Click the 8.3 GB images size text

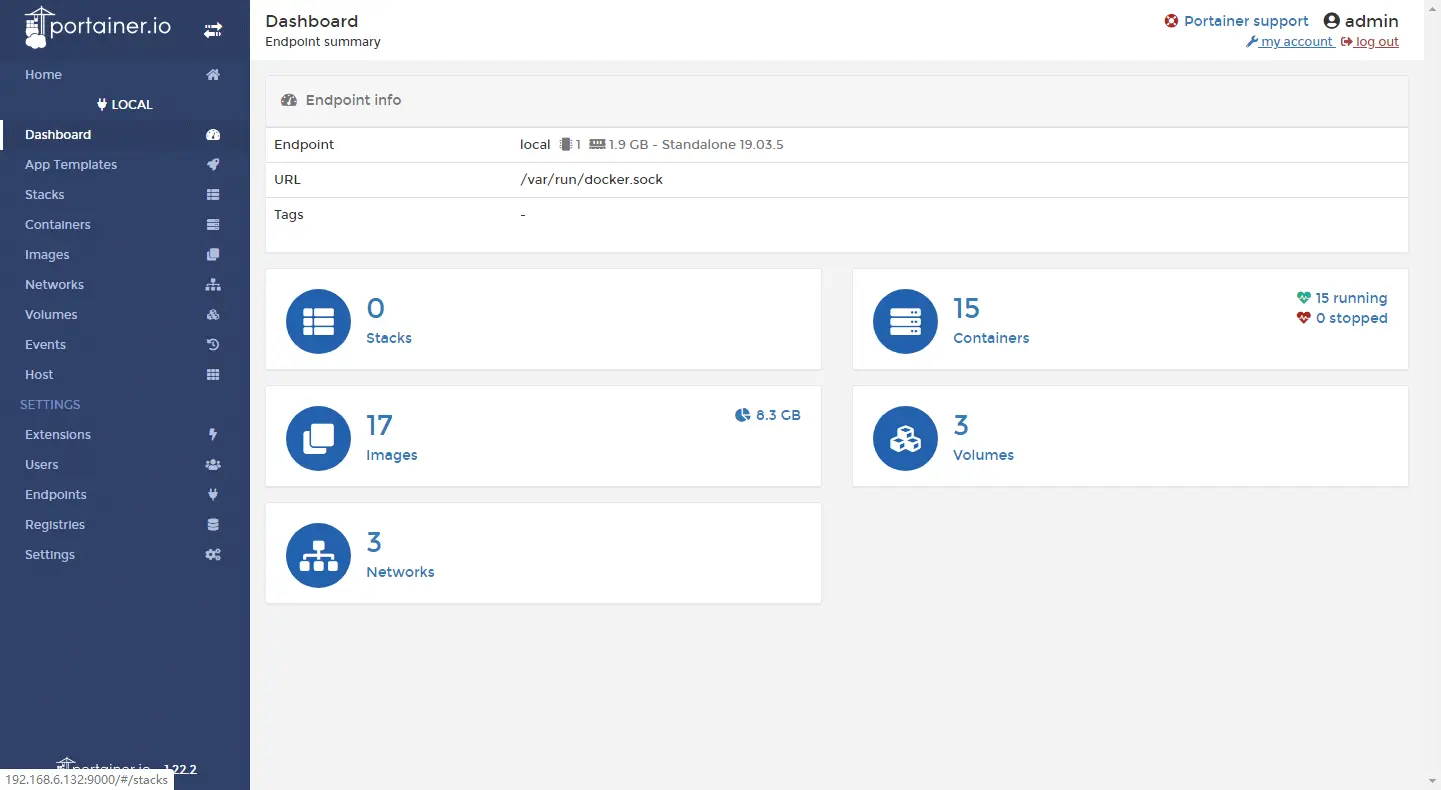778,415
